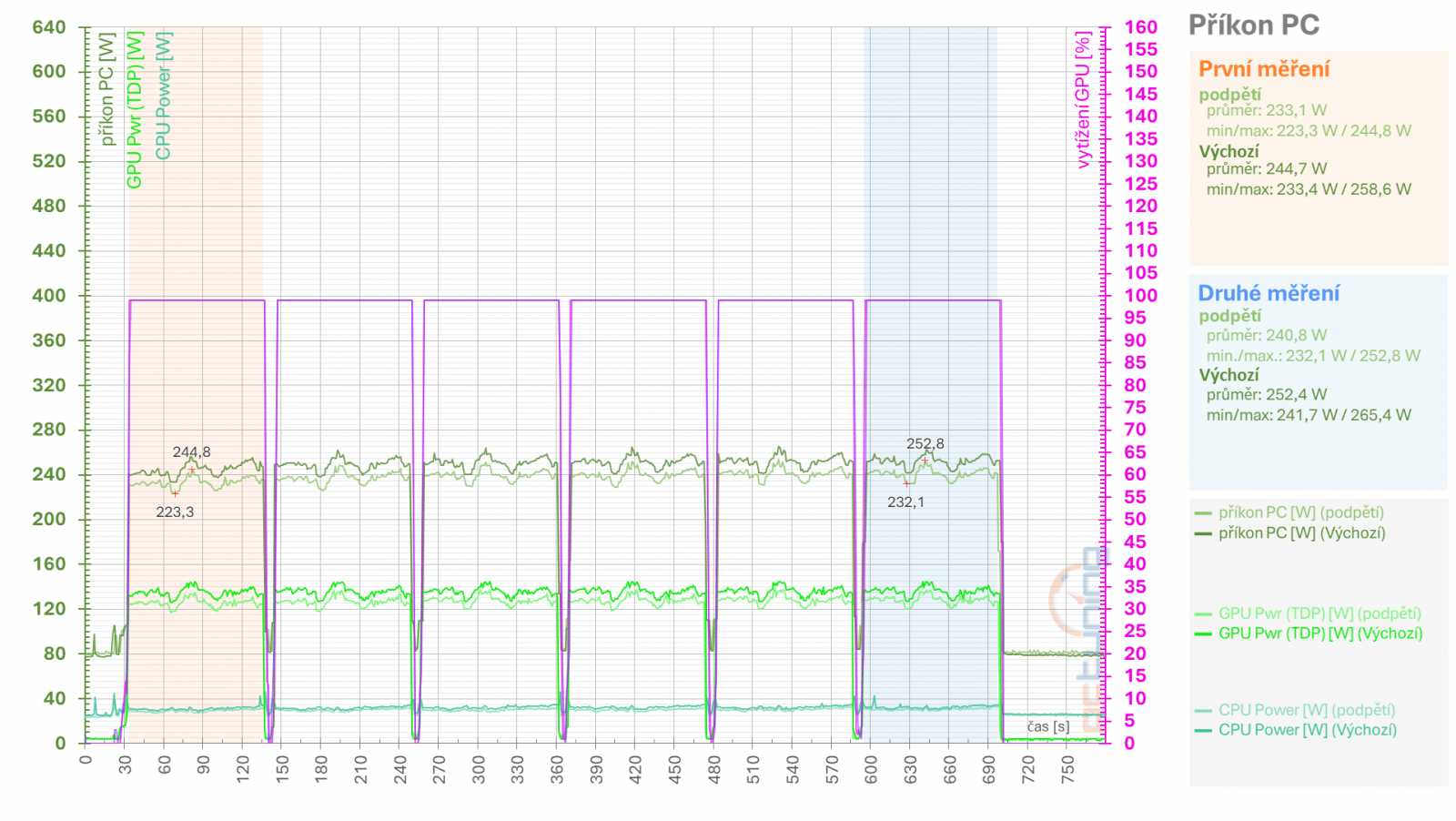Click the 244,8 peak data label
The width and height of the screenshot is (1456, 821).
tap(191, 452)
